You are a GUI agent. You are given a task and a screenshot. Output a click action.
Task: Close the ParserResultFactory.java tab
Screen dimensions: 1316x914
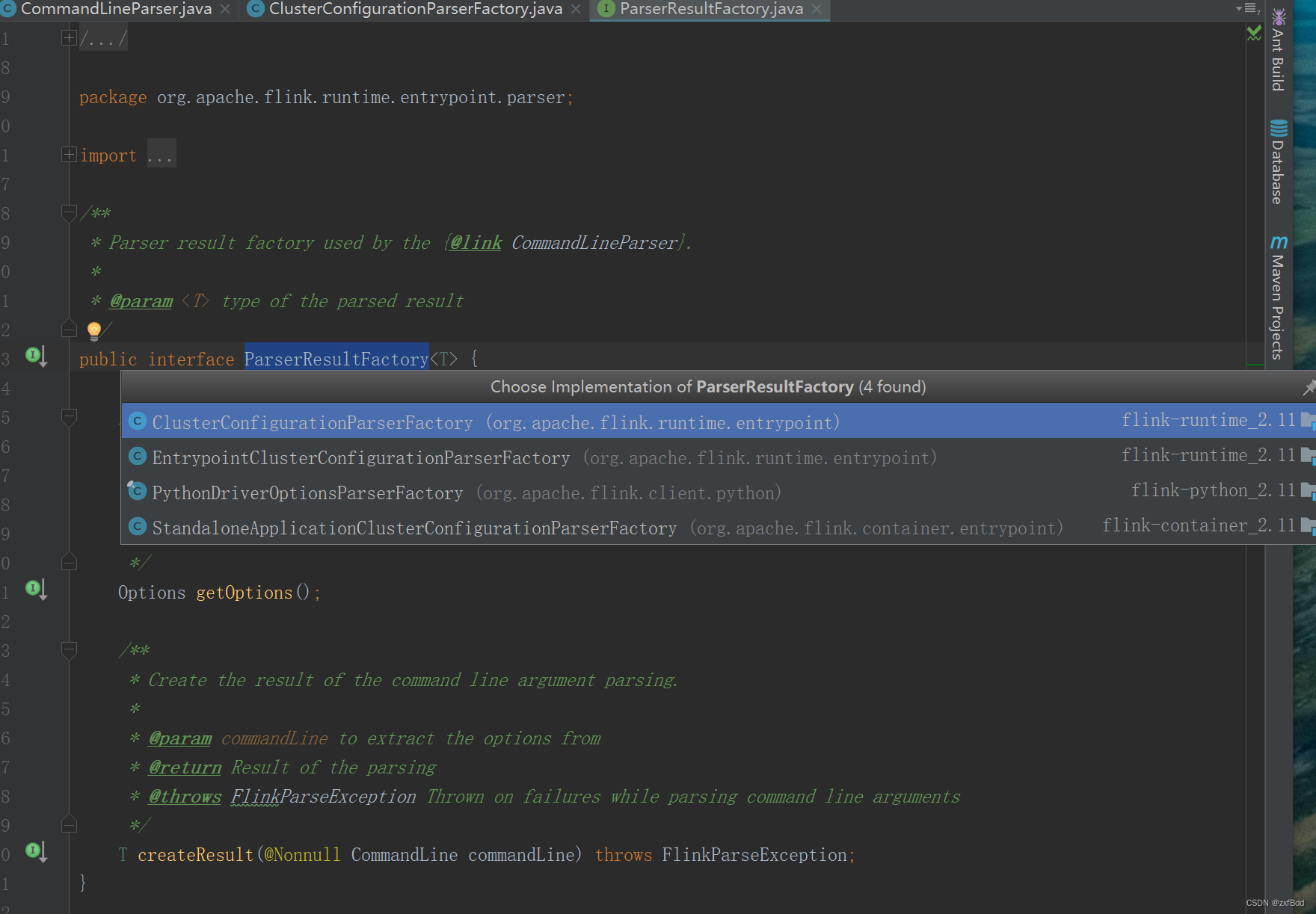[817, 9]
